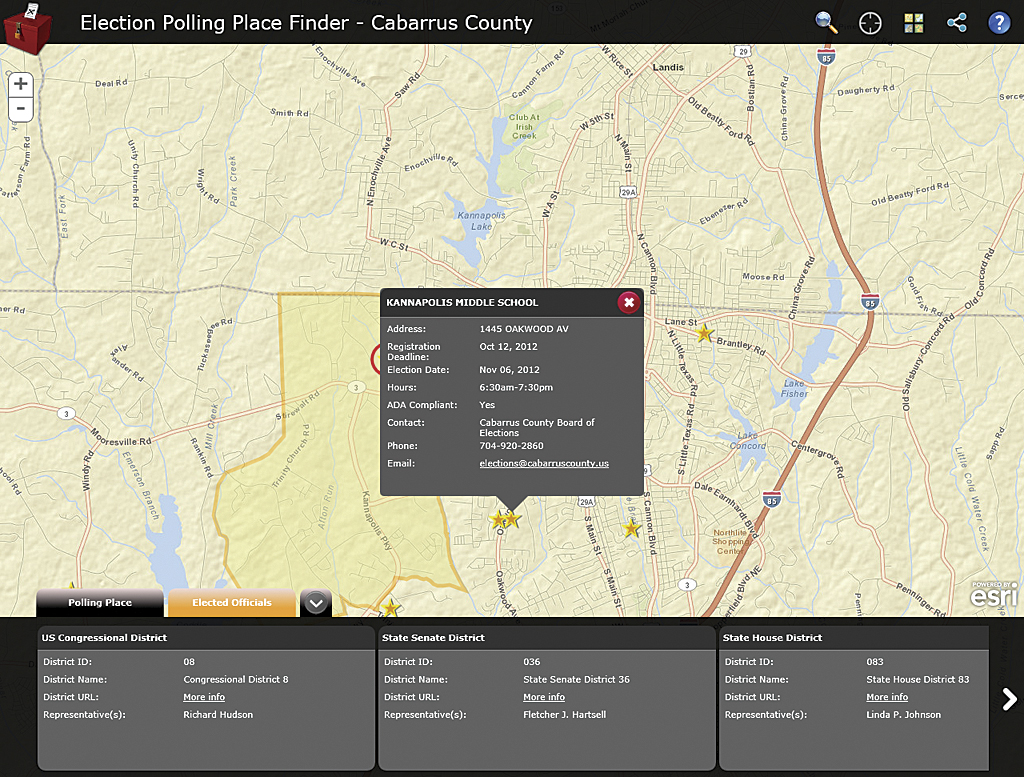Click representative Linda P. Johnson

[x=904, y=715]
